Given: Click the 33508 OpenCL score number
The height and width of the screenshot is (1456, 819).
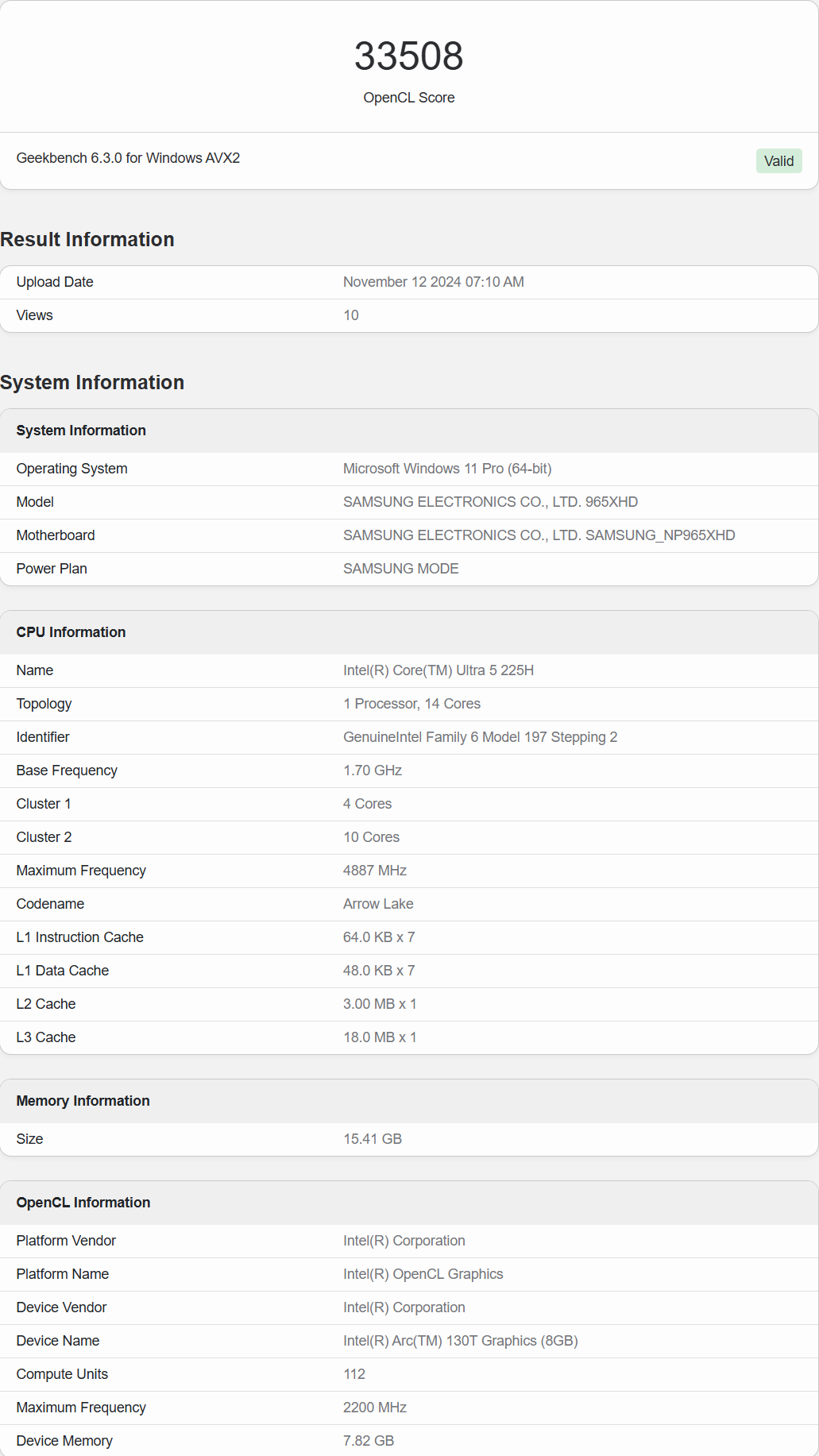Looking at the screenshot, I should (408, 56).
